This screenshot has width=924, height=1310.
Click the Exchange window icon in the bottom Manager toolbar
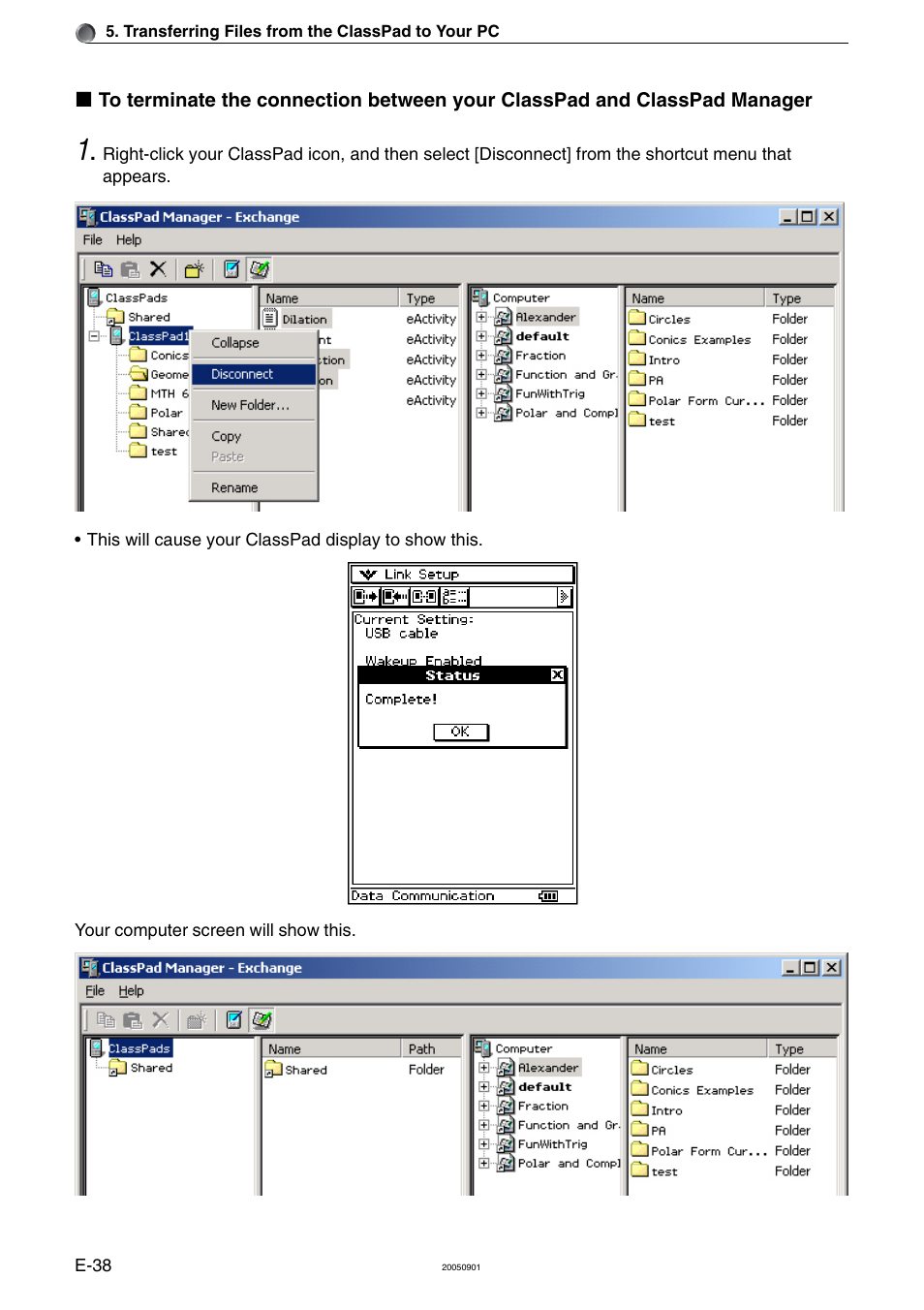(x=234, y=1020)
